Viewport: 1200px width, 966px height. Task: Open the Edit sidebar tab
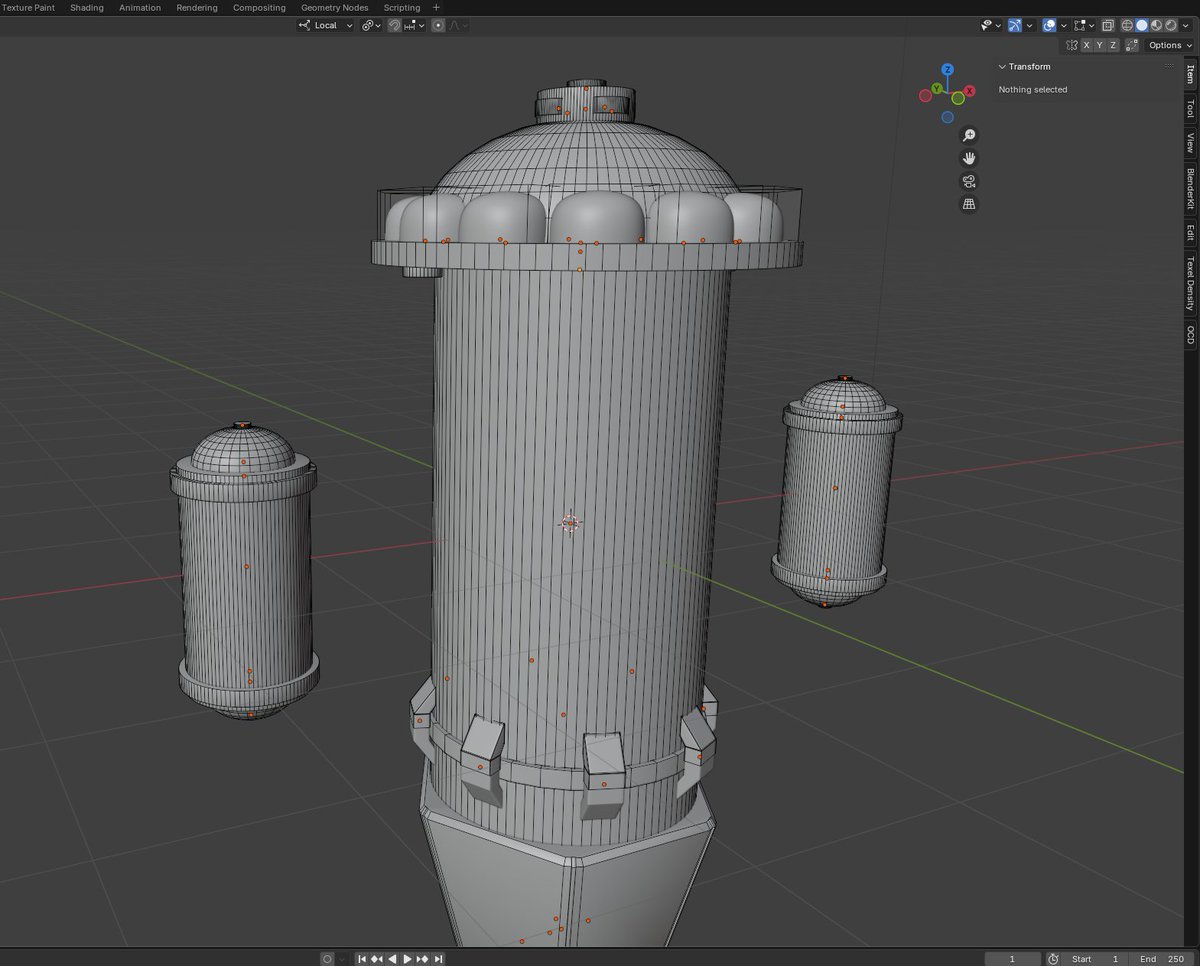pos(1190,233)
